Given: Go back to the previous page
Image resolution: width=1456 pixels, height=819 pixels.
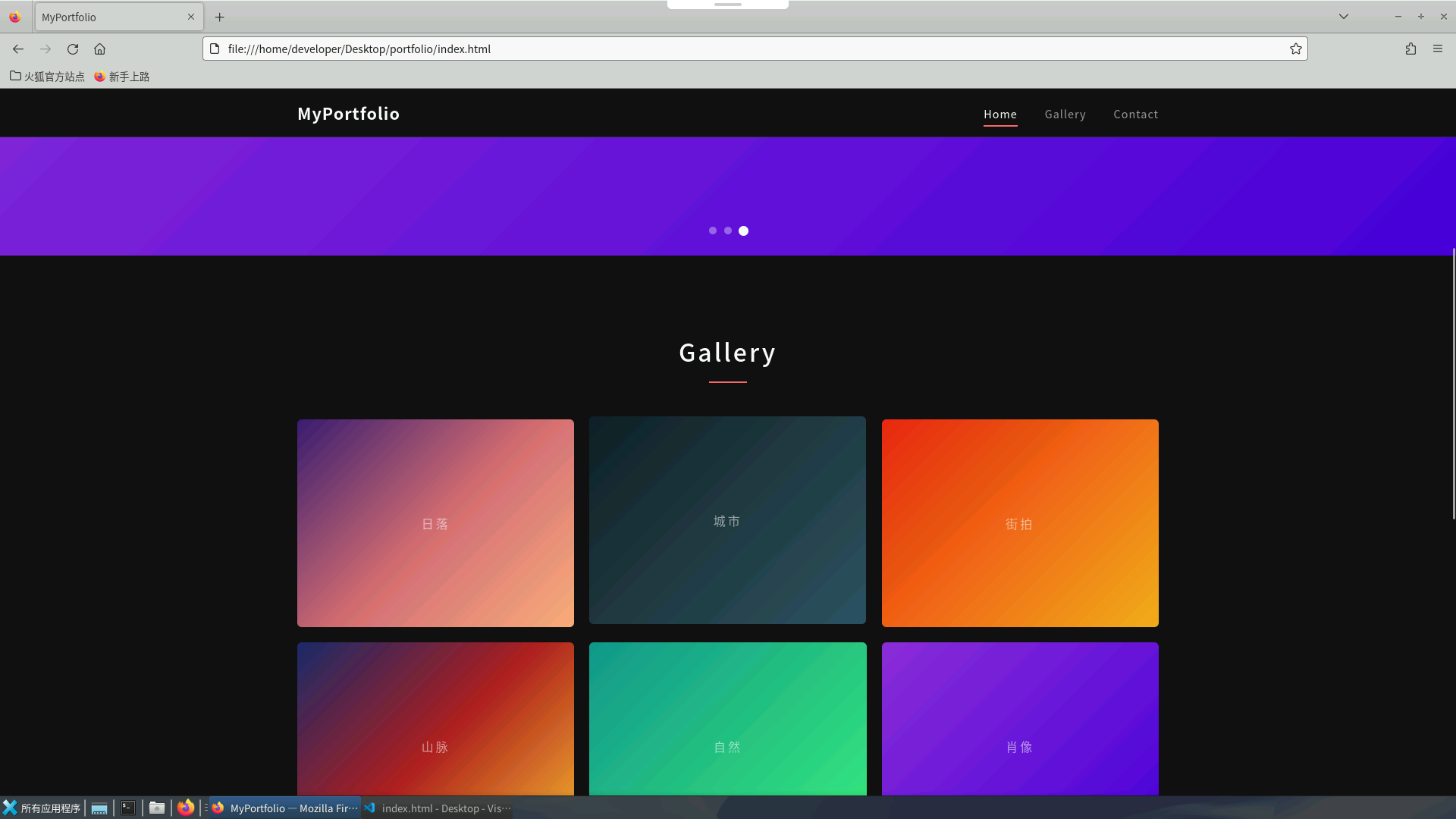Looking at the screenshot, I should coord(18,49).
